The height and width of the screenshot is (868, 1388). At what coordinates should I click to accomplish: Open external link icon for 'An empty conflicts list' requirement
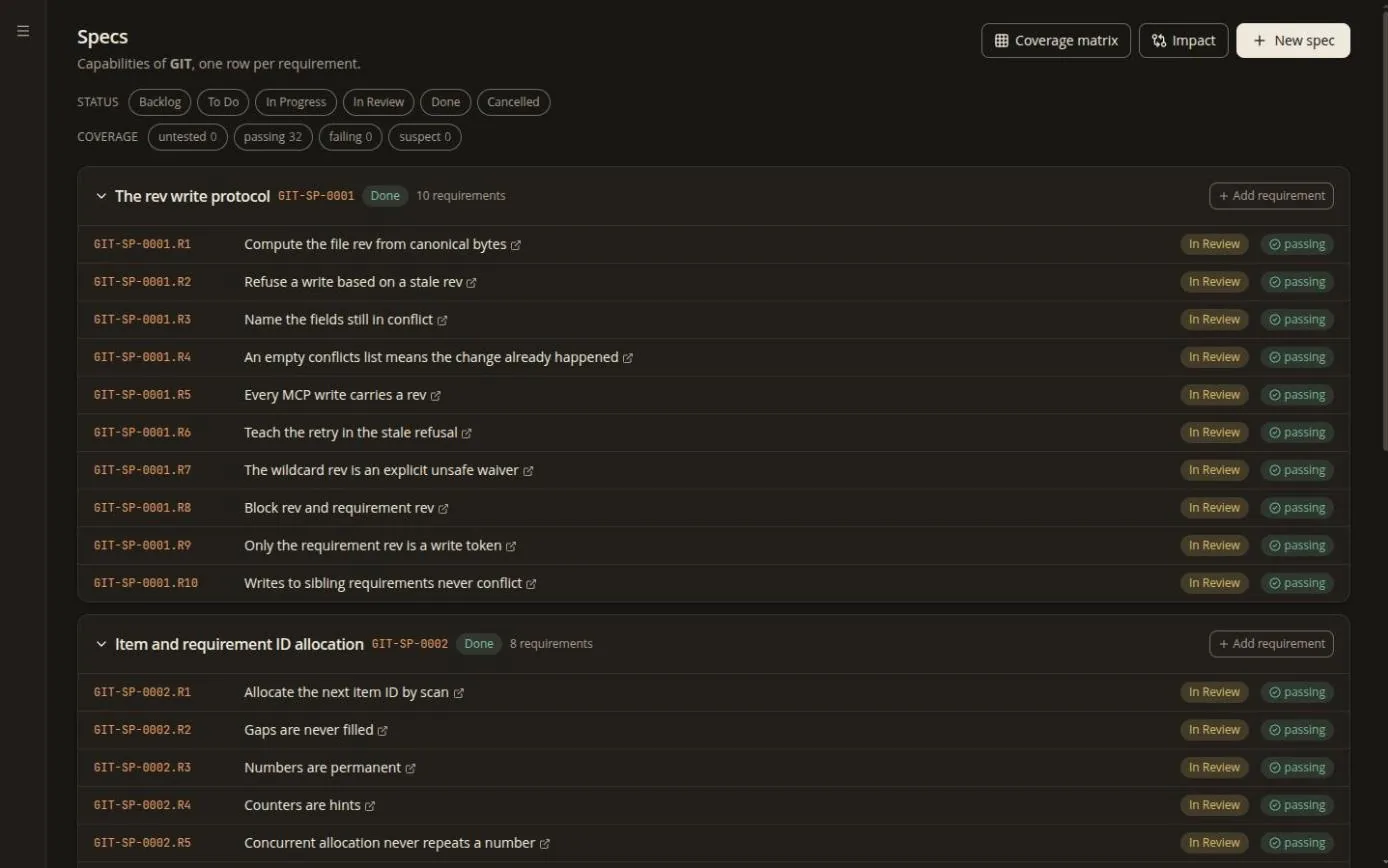click(628, 358)
